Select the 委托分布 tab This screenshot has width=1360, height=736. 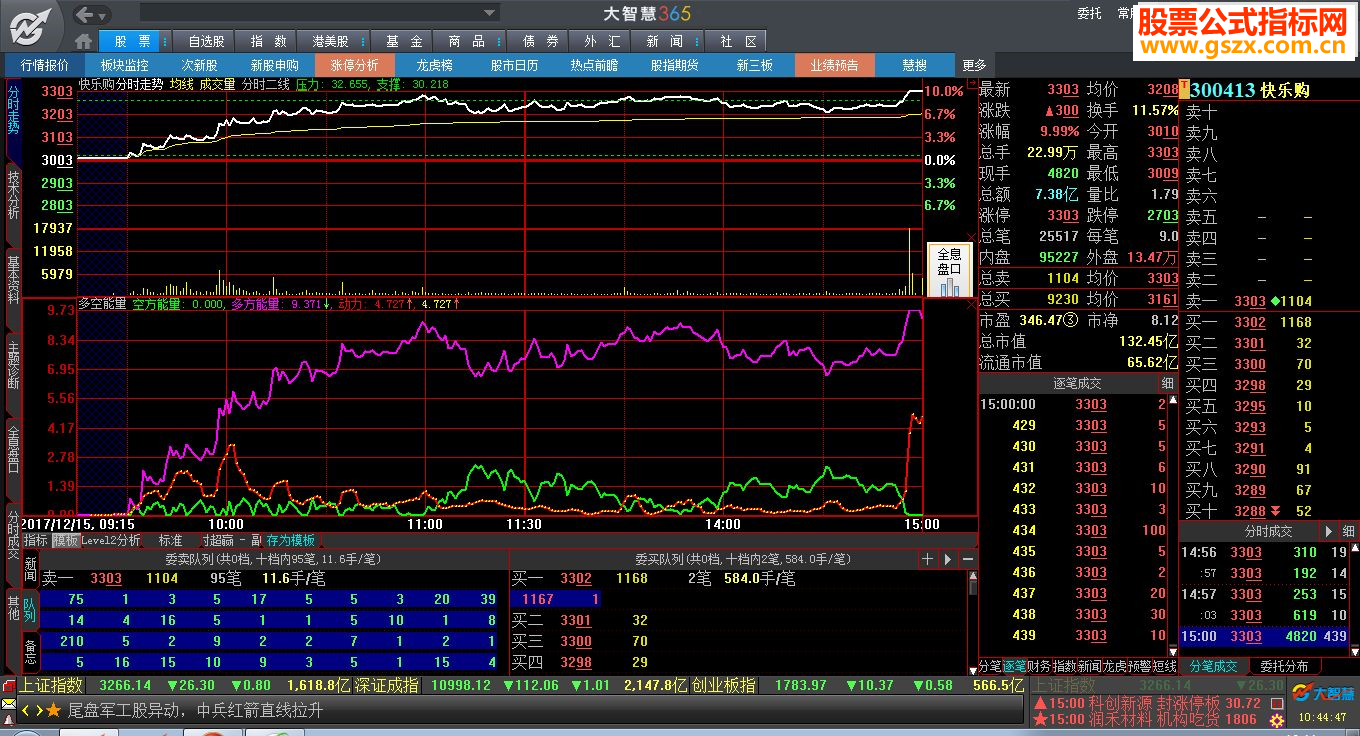[1284, 666]
